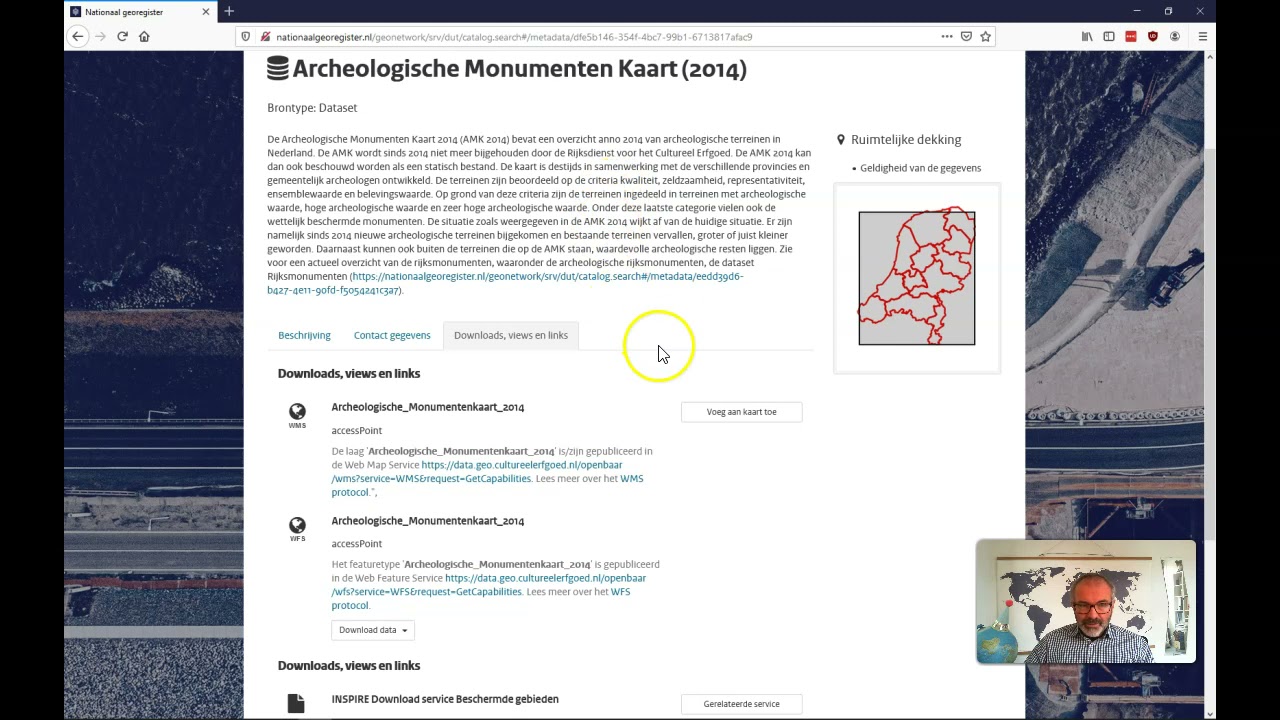
Task: Reload the current page
Action: click(x=122, y=36)
